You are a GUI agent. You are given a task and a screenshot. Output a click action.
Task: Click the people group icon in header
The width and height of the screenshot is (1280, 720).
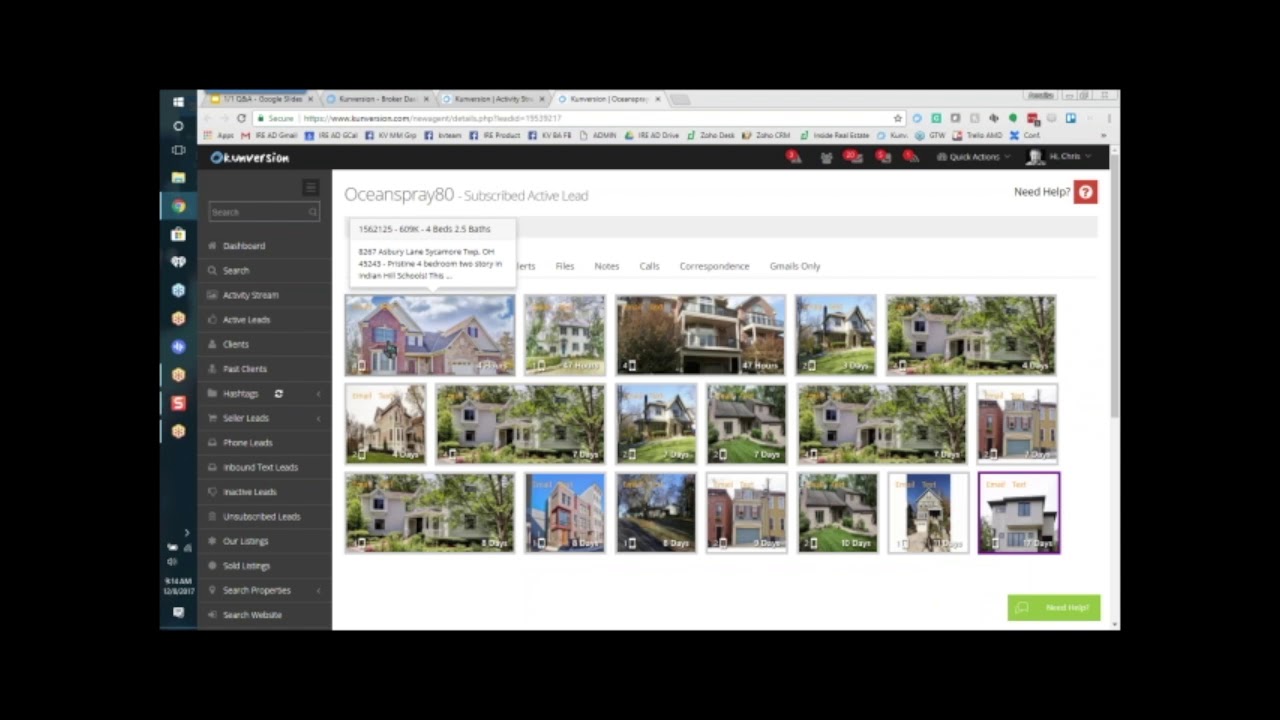click(826, 157)
